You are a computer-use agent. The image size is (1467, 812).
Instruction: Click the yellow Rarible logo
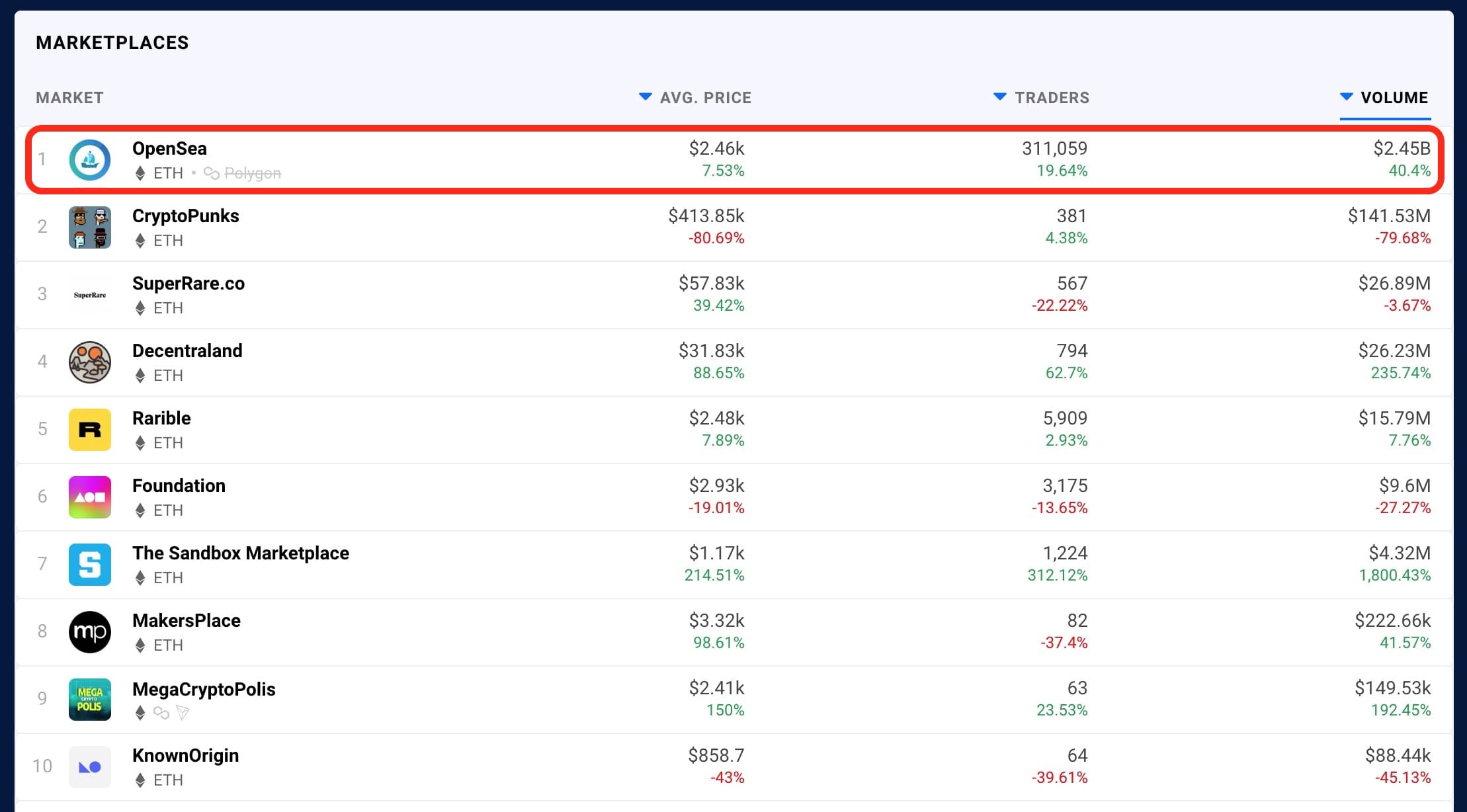pyautogui.click(x=90, y=430)
